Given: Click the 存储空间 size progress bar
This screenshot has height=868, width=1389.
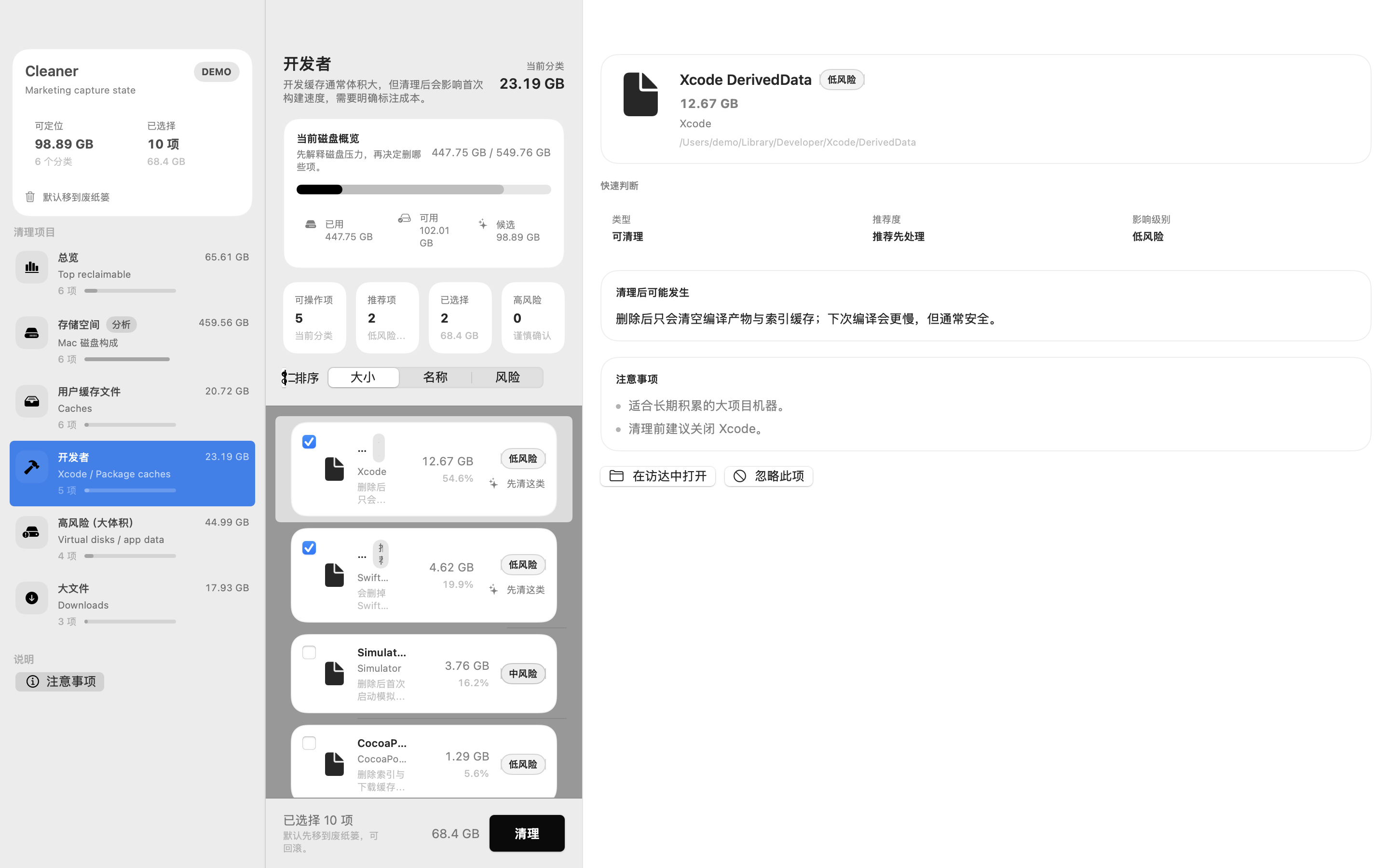Looking at the screenshot, I should coord(130,359).
